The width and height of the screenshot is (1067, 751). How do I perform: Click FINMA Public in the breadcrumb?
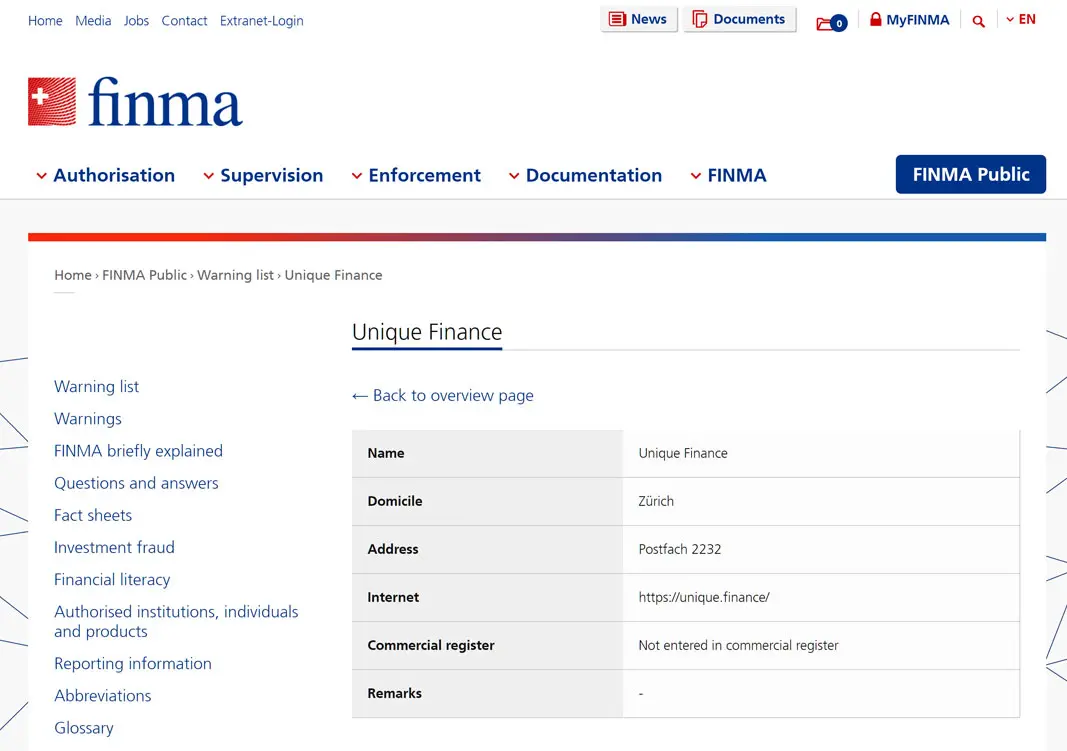[144, 276]
